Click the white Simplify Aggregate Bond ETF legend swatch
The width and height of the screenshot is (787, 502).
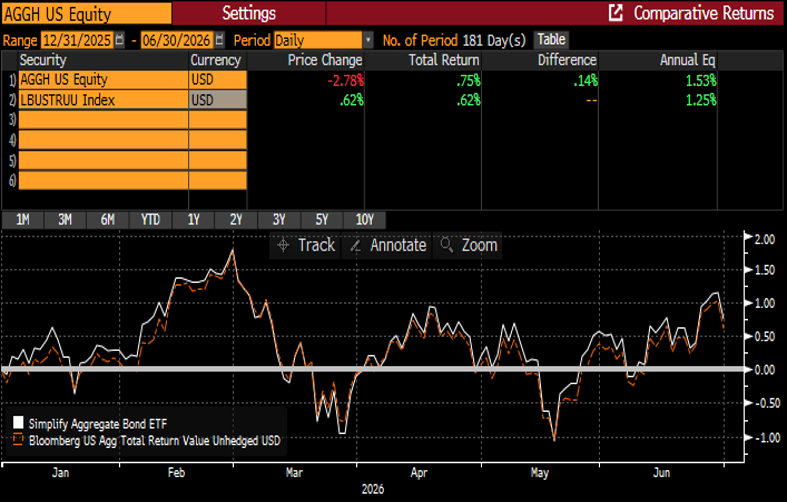tap(18, 423)
